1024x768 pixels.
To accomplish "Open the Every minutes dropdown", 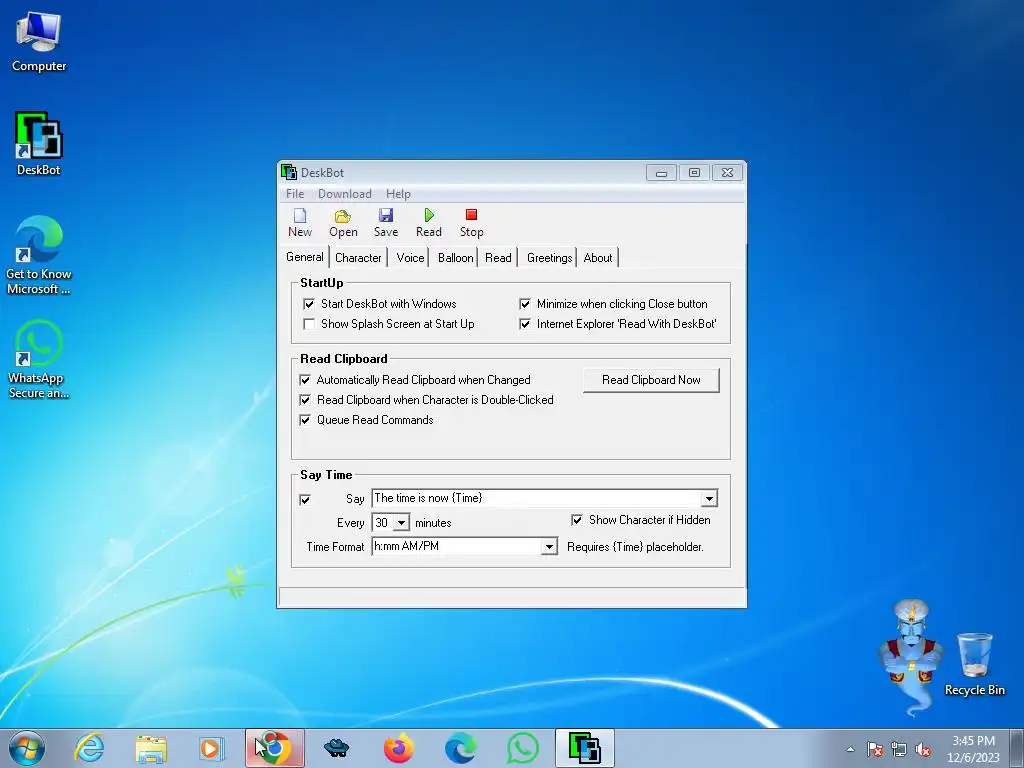I will (x=401, y=522).
